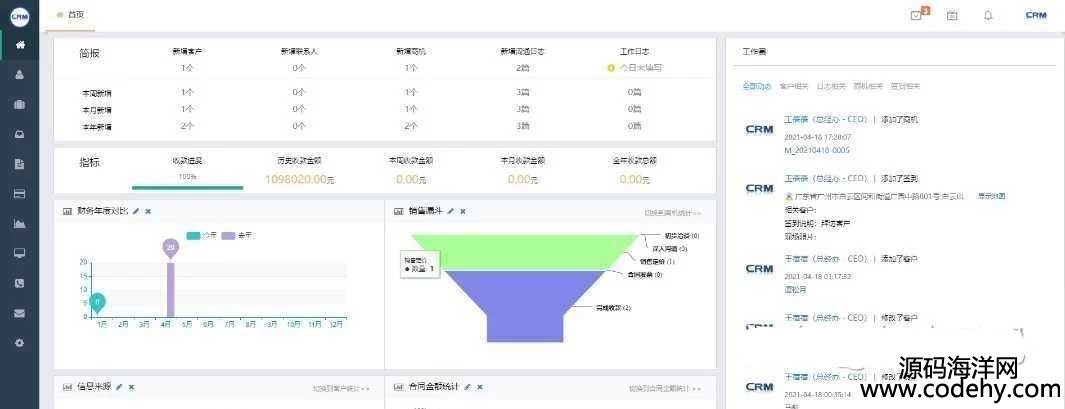Screen dimensions: 1065x409
Task: Select the 全部动态 activity tab
Action: click(x=757, y=86)
